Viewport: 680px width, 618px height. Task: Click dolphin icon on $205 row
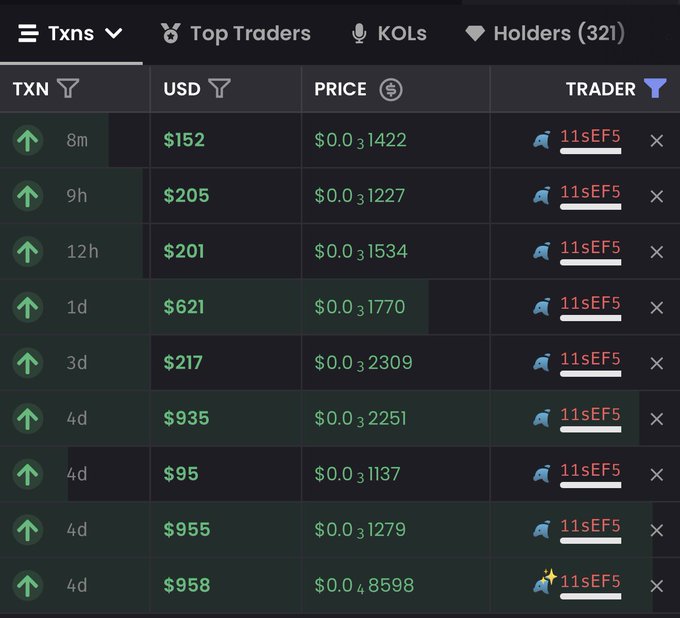coord(542,196)
